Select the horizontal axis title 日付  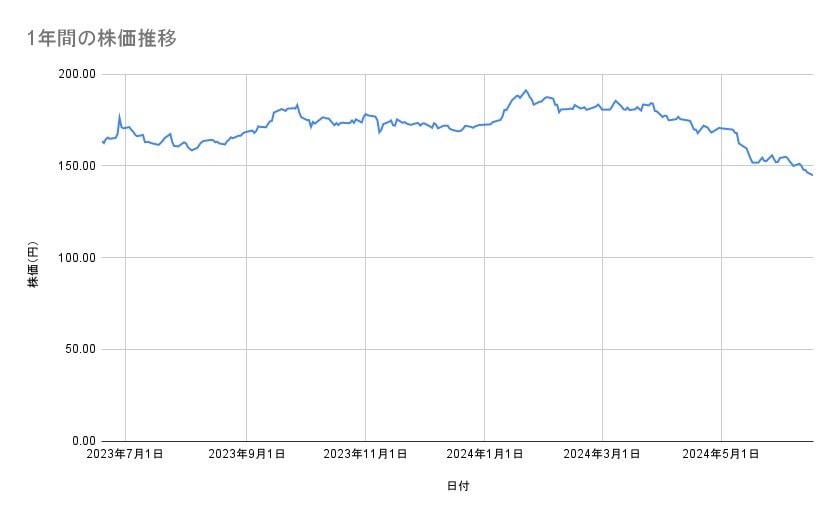click(458, 486)
